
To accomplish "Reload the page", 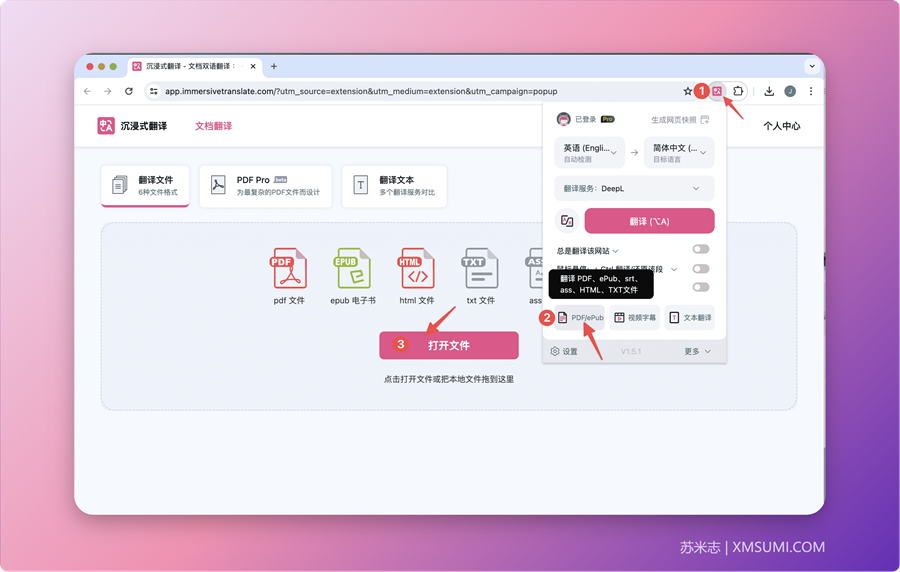I will click(129, 91).
